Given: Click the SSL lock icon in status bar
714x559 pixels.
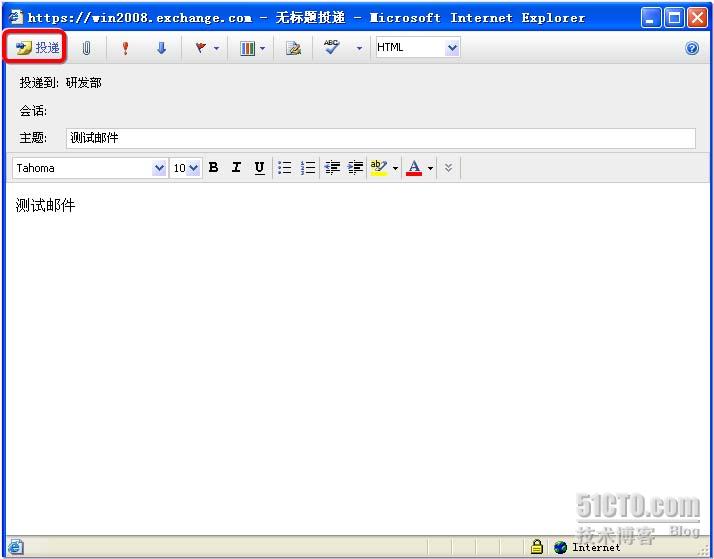Looking at the screenshot, I should coord(537,546).
